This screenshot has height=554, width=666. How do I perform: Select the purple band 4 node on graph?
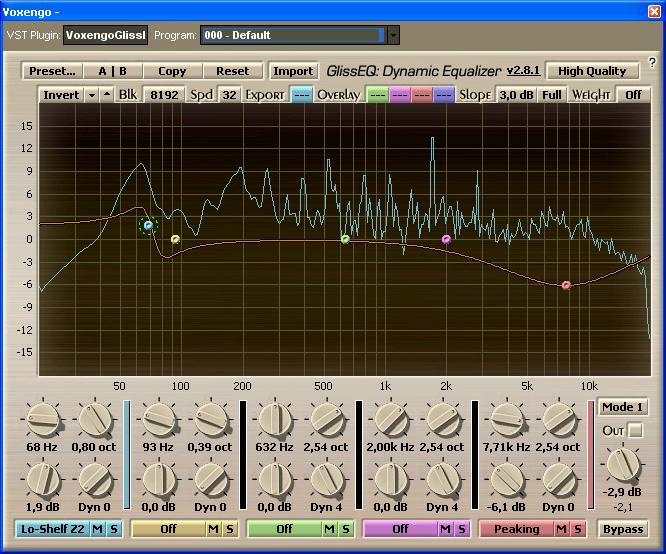point(446,239)
